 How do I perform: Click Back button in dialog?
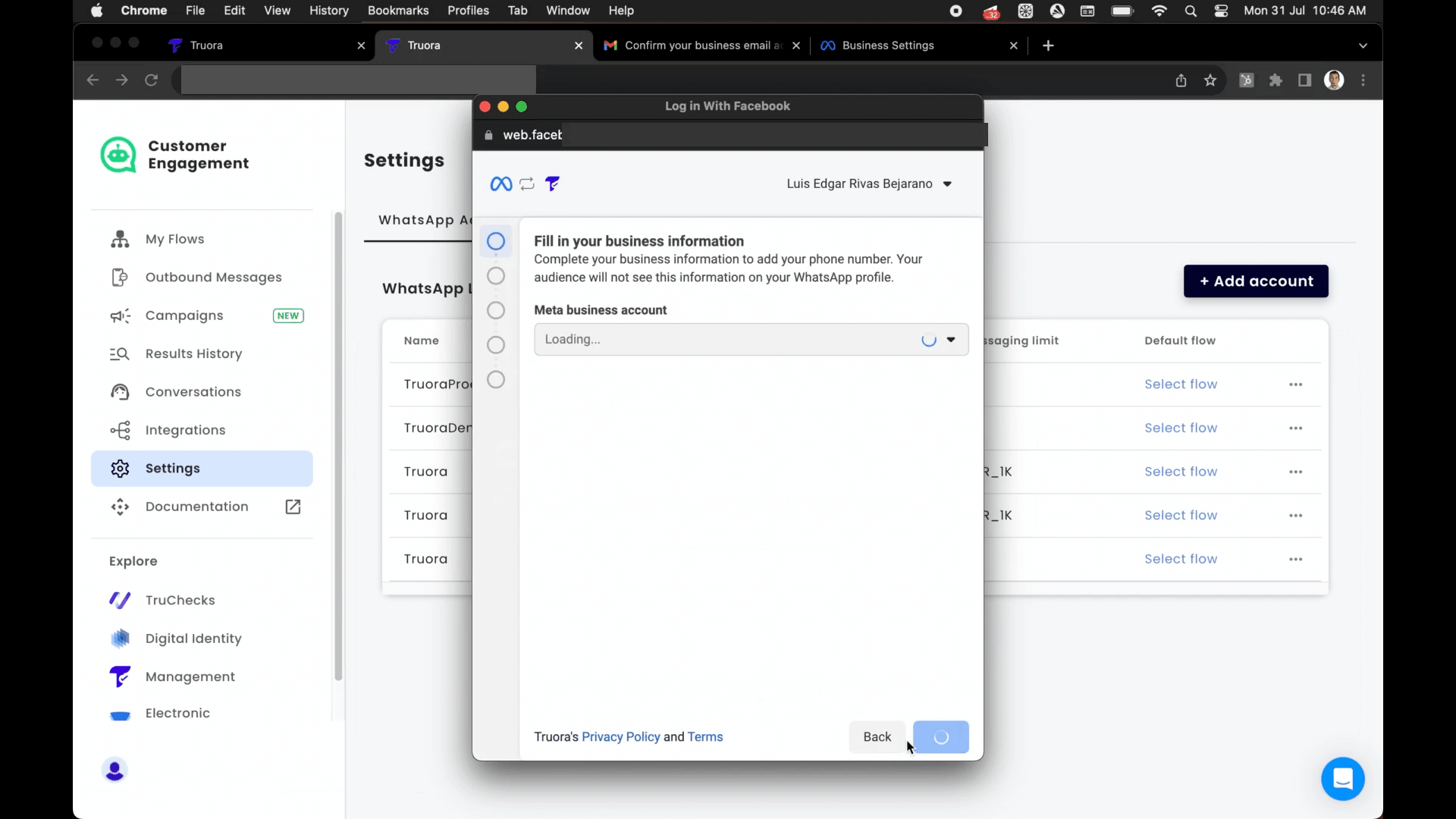(877, 737)
